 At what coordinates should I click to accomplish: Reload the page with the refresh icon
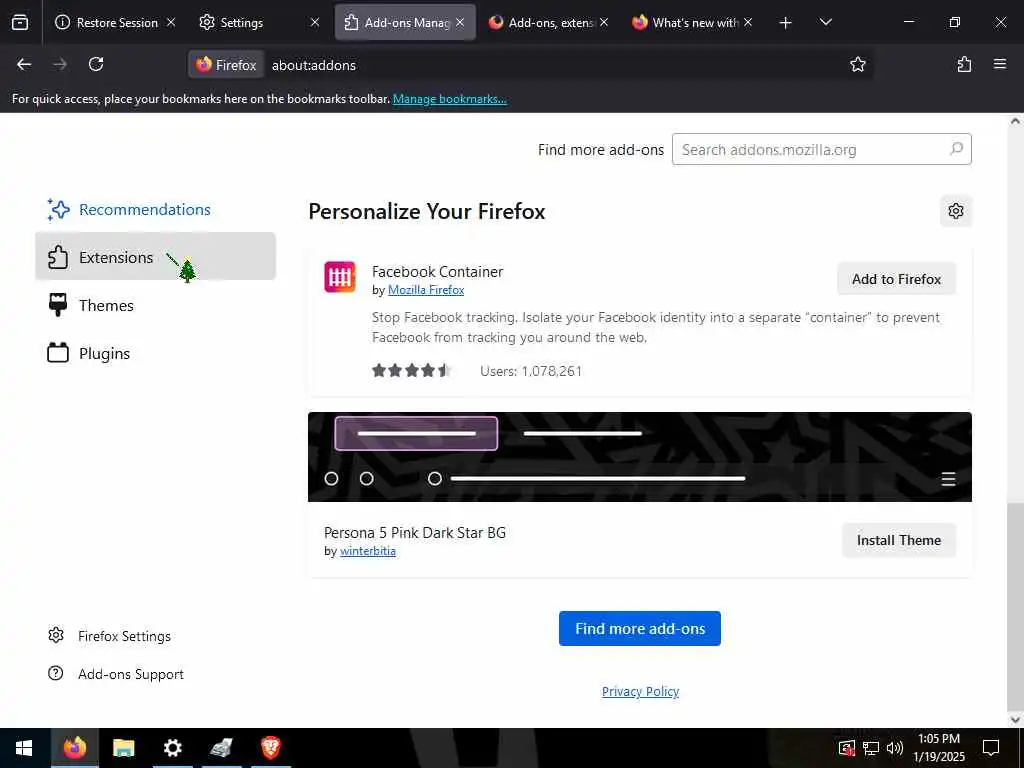[96, 64]
